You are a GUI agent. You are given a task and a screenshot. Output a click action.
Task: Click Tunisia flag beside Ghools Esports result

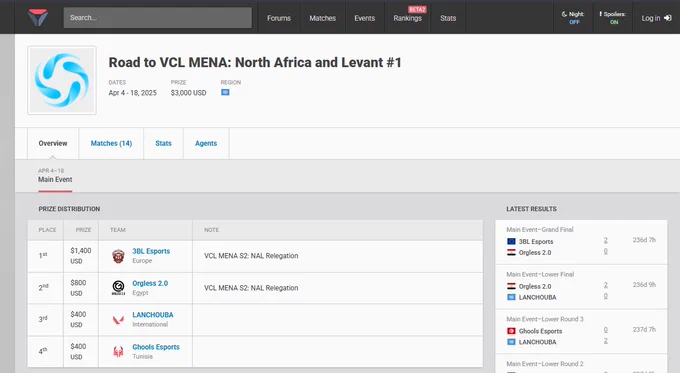pyautogui.click(x=511, y=331)
